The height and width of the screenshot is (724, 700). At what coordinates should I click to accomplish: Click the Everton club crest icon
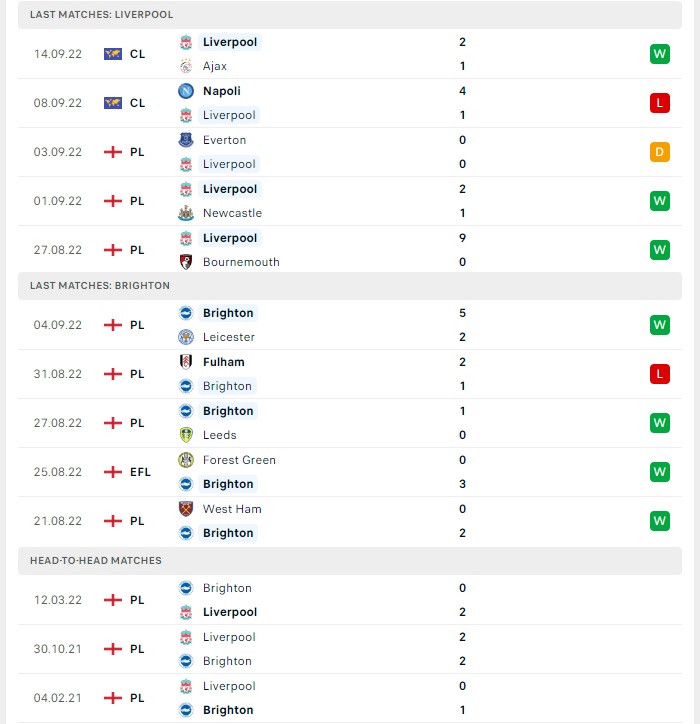(186, 140)
